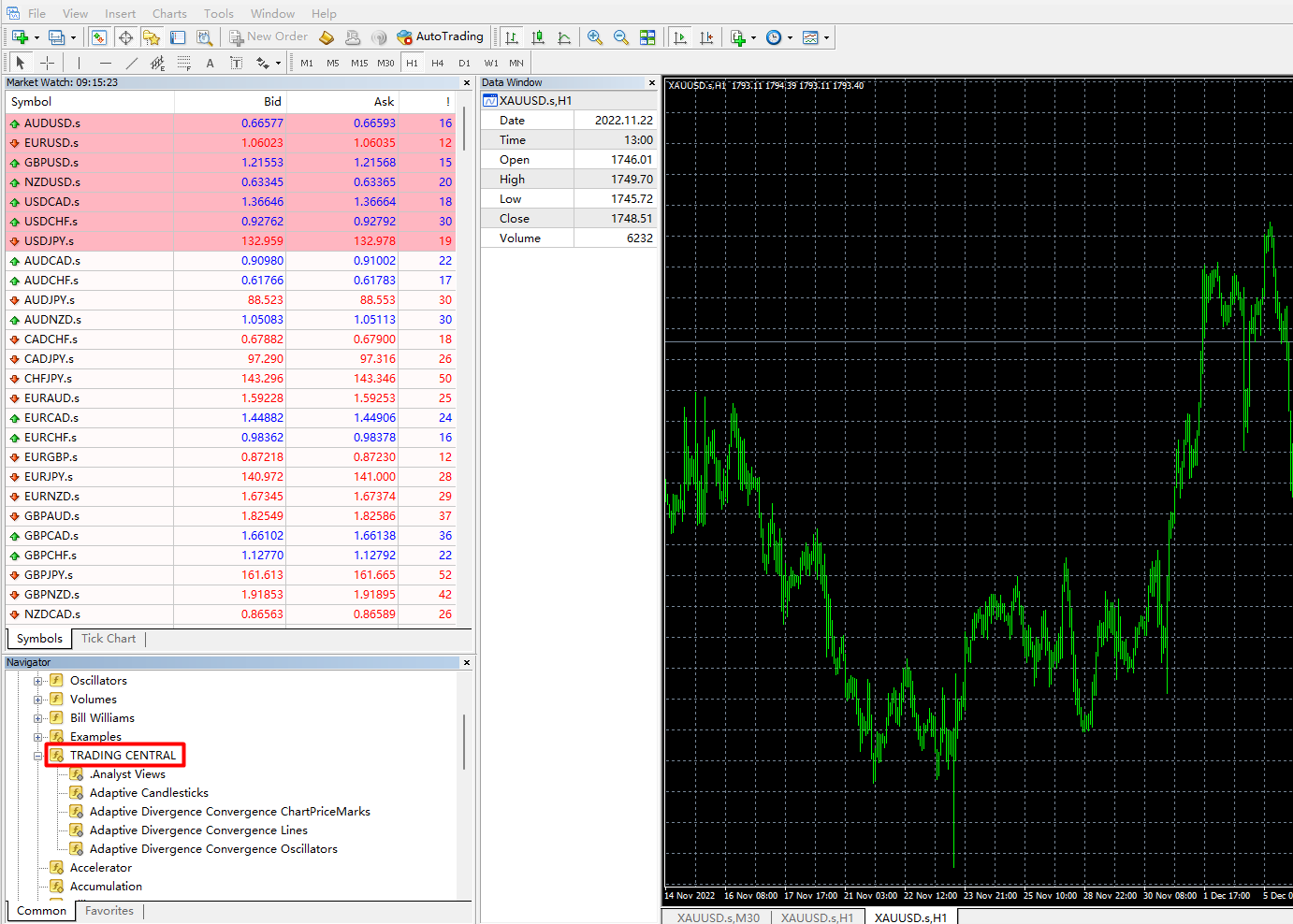Screen dimensions: 1293x924
Task: Click the Tile Windows icon
Action: [647, 37]
